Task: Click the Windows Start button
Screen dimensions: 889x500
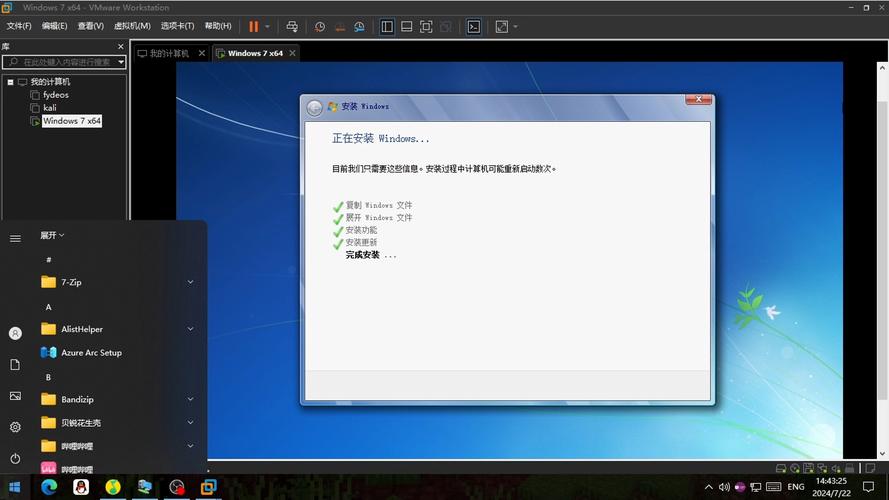Action: [15, 487]
